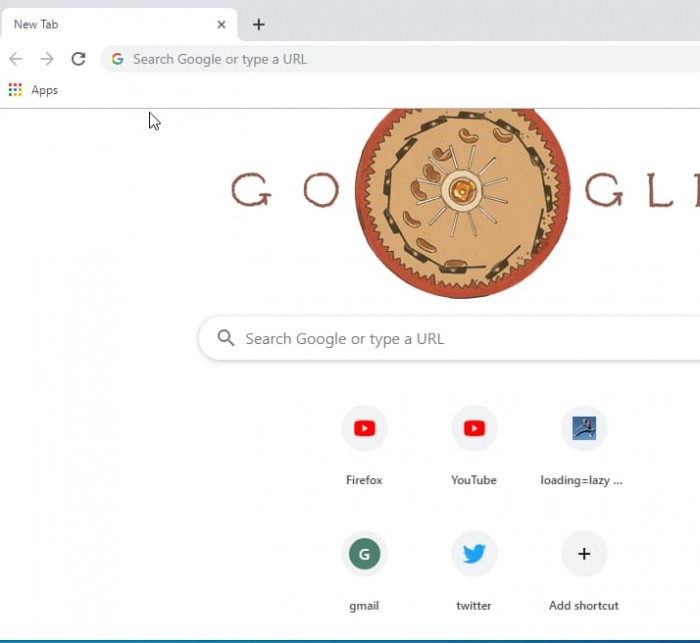
Task: Open the Google Doodle disc image
Action: click(462, 203)
